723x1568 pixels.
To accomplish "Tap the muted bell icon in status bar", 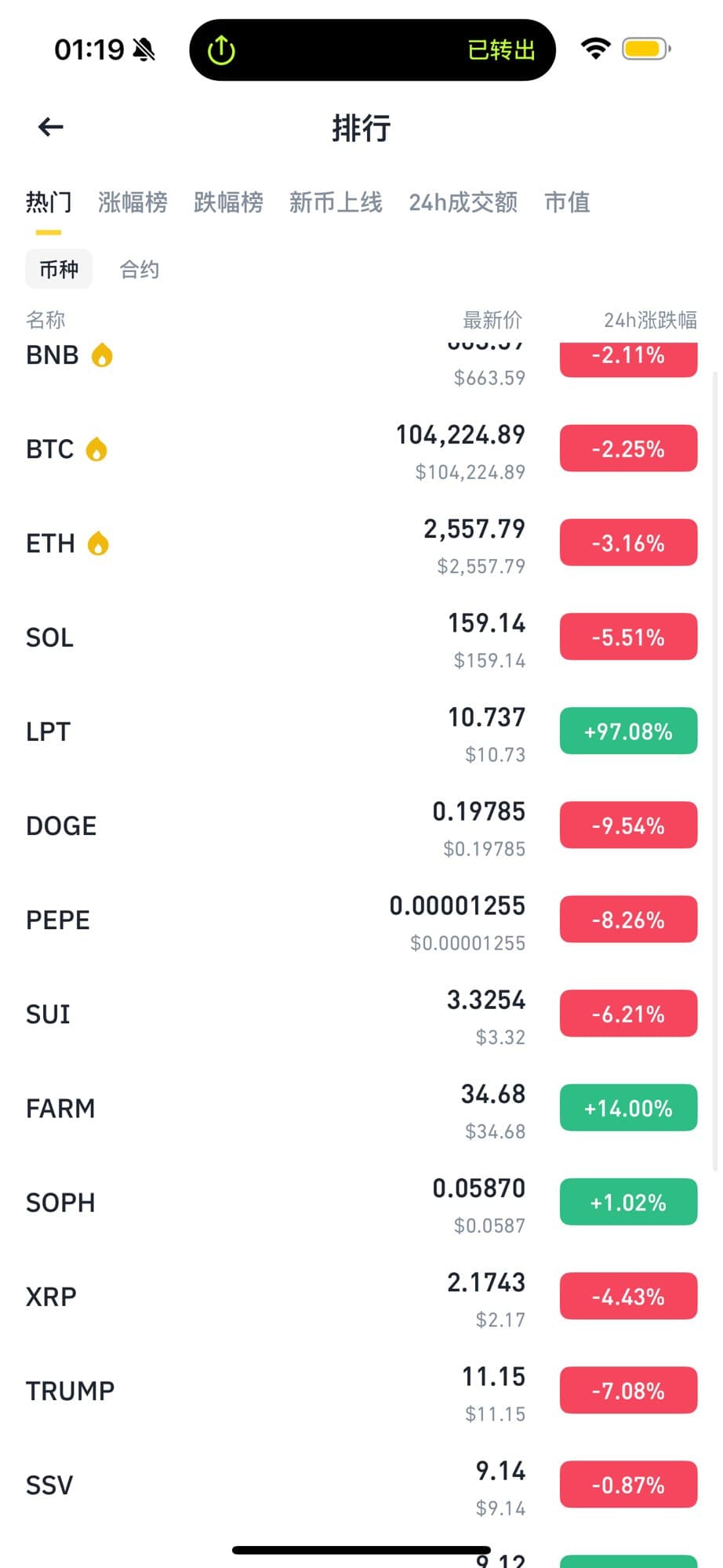I will pyautogui.click(x=144, y=50).
